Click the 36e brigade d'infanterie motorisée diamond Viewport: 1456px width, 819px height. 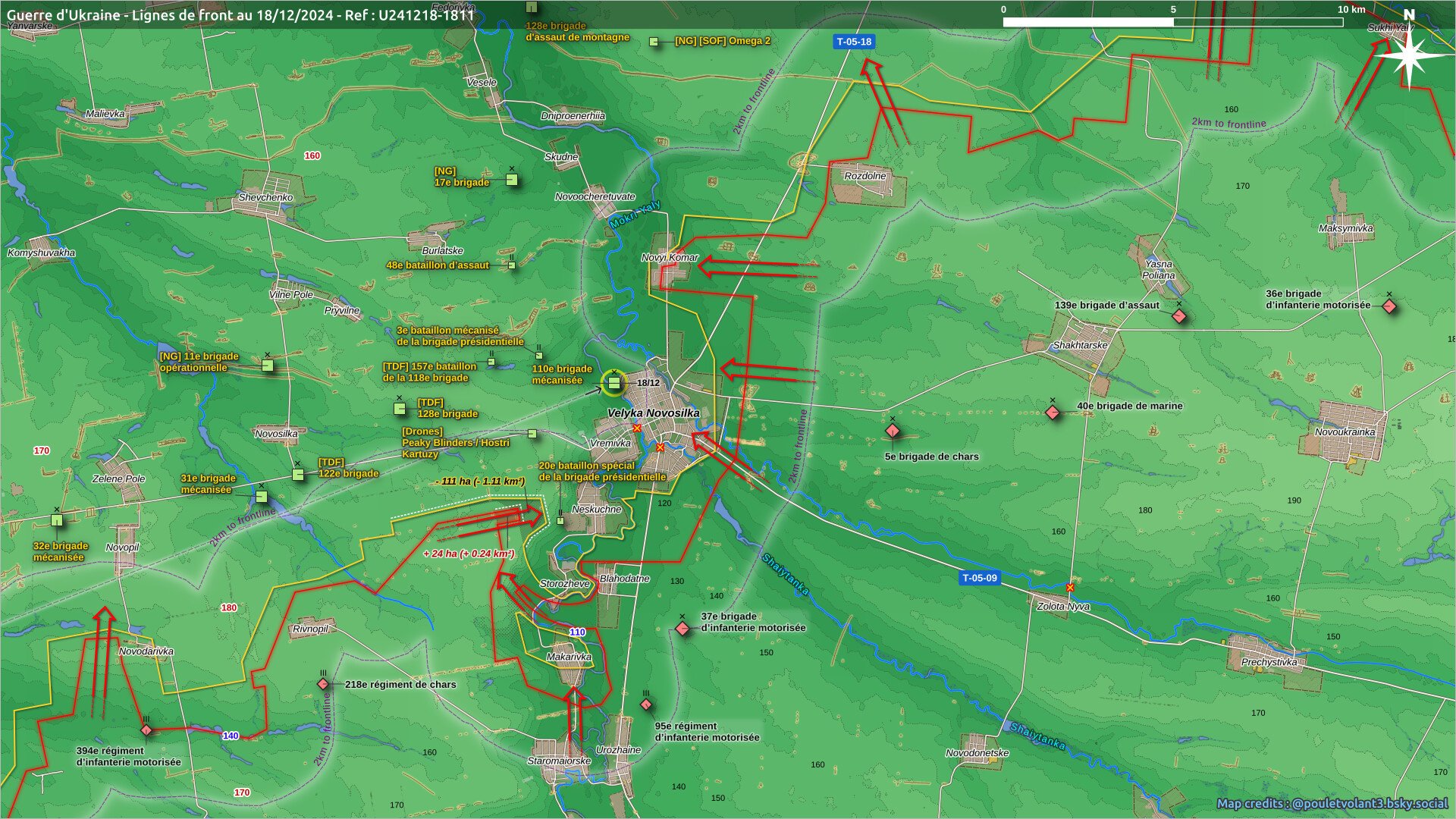[1389, 306]
